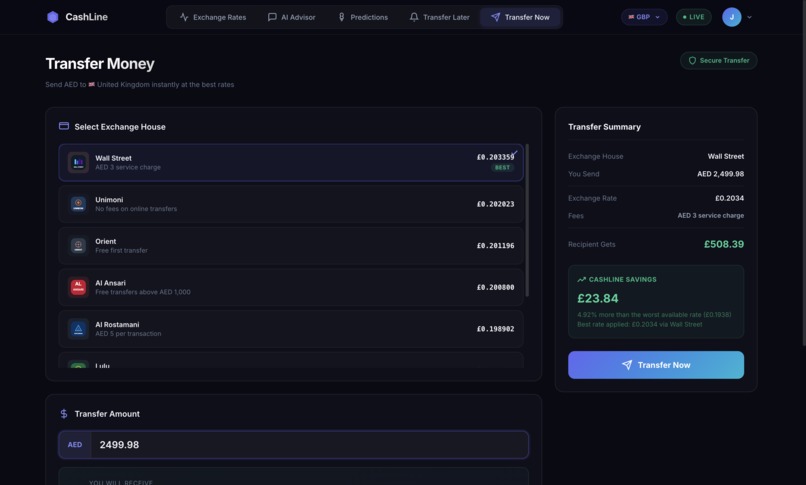Screen dimensions: 806x485
Task: Open the GBP currency dropdown
Action: 644,17
